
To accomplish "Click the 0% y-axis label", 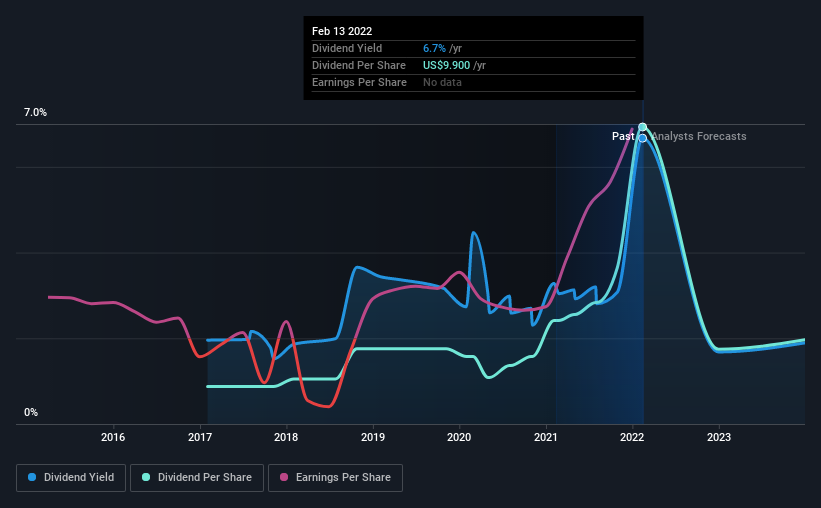I will [x=31, y=413].
